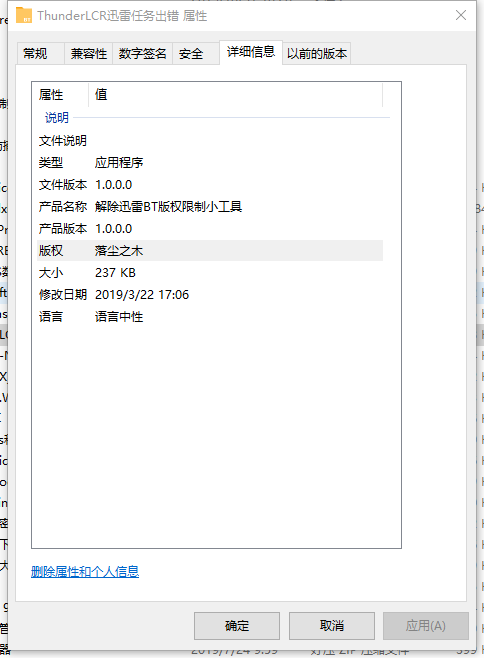Click the 取消 button
Image resolution: width=484 pixels, height=658 pixels.
332,626
